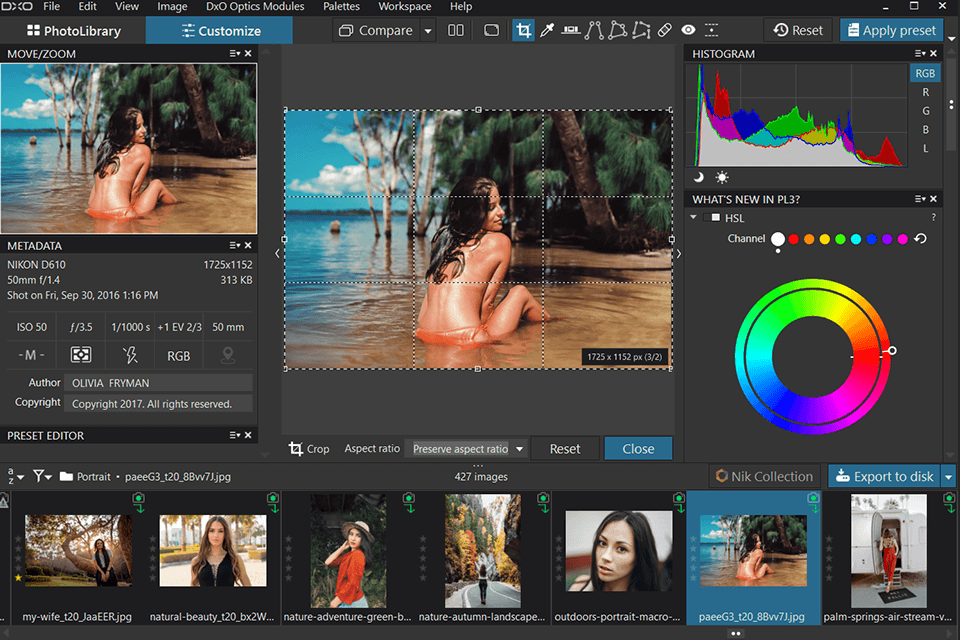Open the Preserve aspect ratio dropdown
Image resolution: width=960 pixels, height=640 pixels.
519,449
